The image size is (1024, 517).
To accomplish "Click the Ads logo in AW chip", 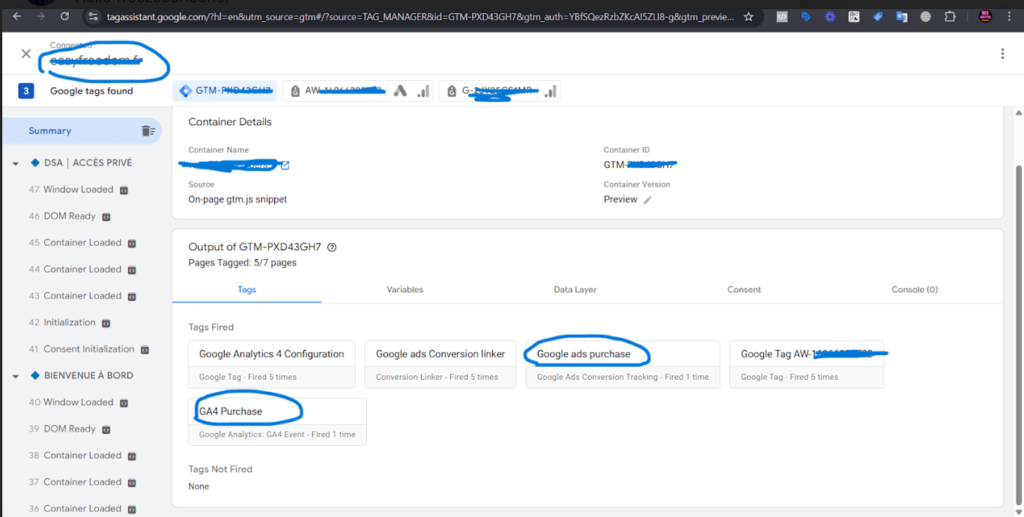I will coord(400,91).
